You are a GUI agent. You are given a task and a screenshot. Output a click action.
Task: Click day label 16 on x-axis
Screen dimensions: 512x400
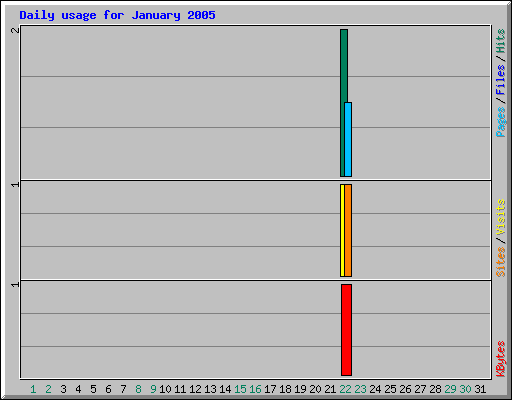click(255, 389)
